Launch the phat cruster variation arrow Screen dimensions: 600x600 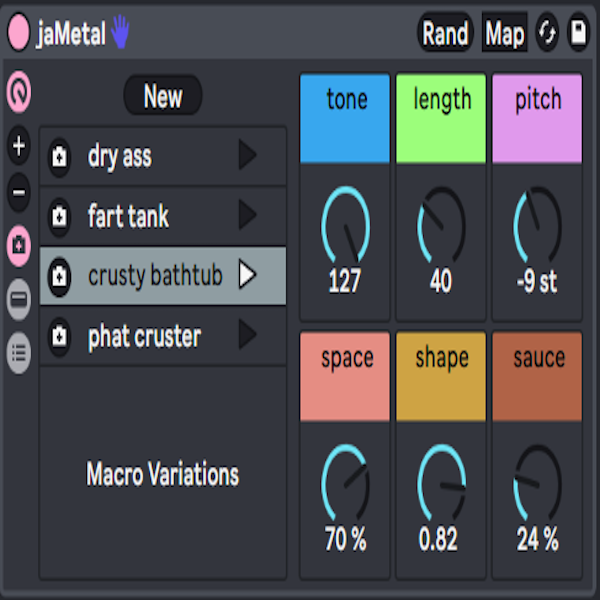[247, 336]
